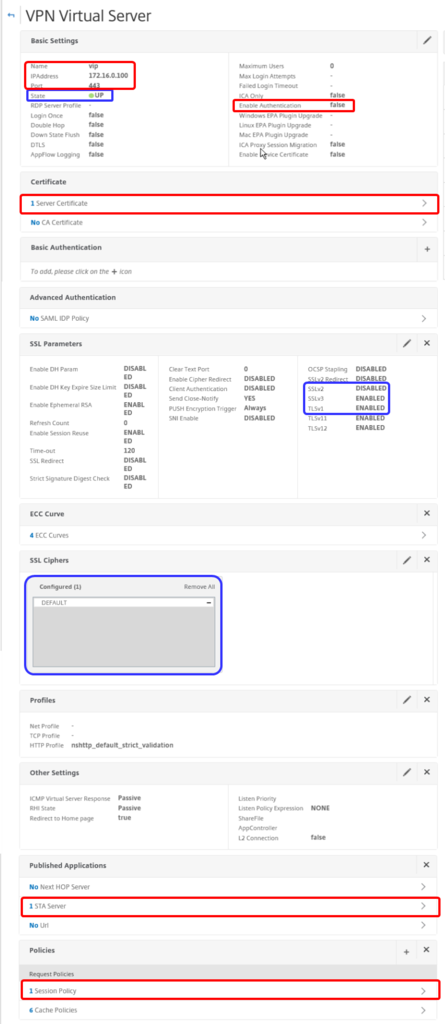Open the SAML IDP Policy row chevron

424,319
